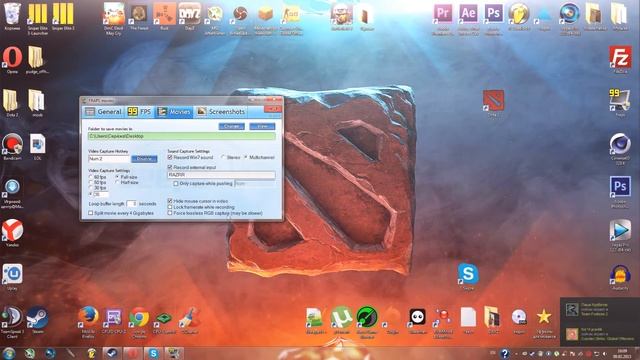Open the Audacity headphones shortcut
640x360 pixels.
(620, 278)
